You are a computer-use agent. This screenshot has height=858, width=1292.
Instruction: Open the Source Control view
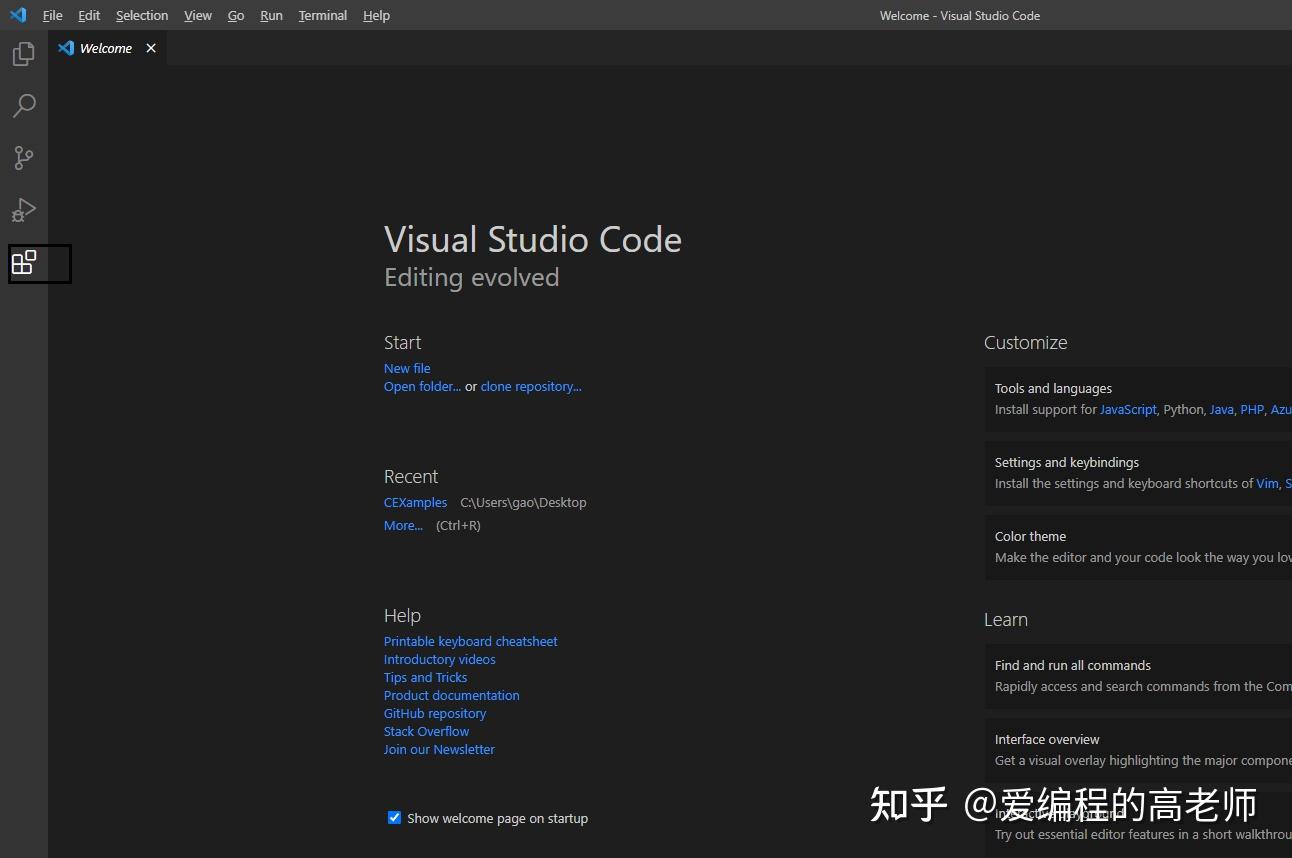click(x=24, y=158)
